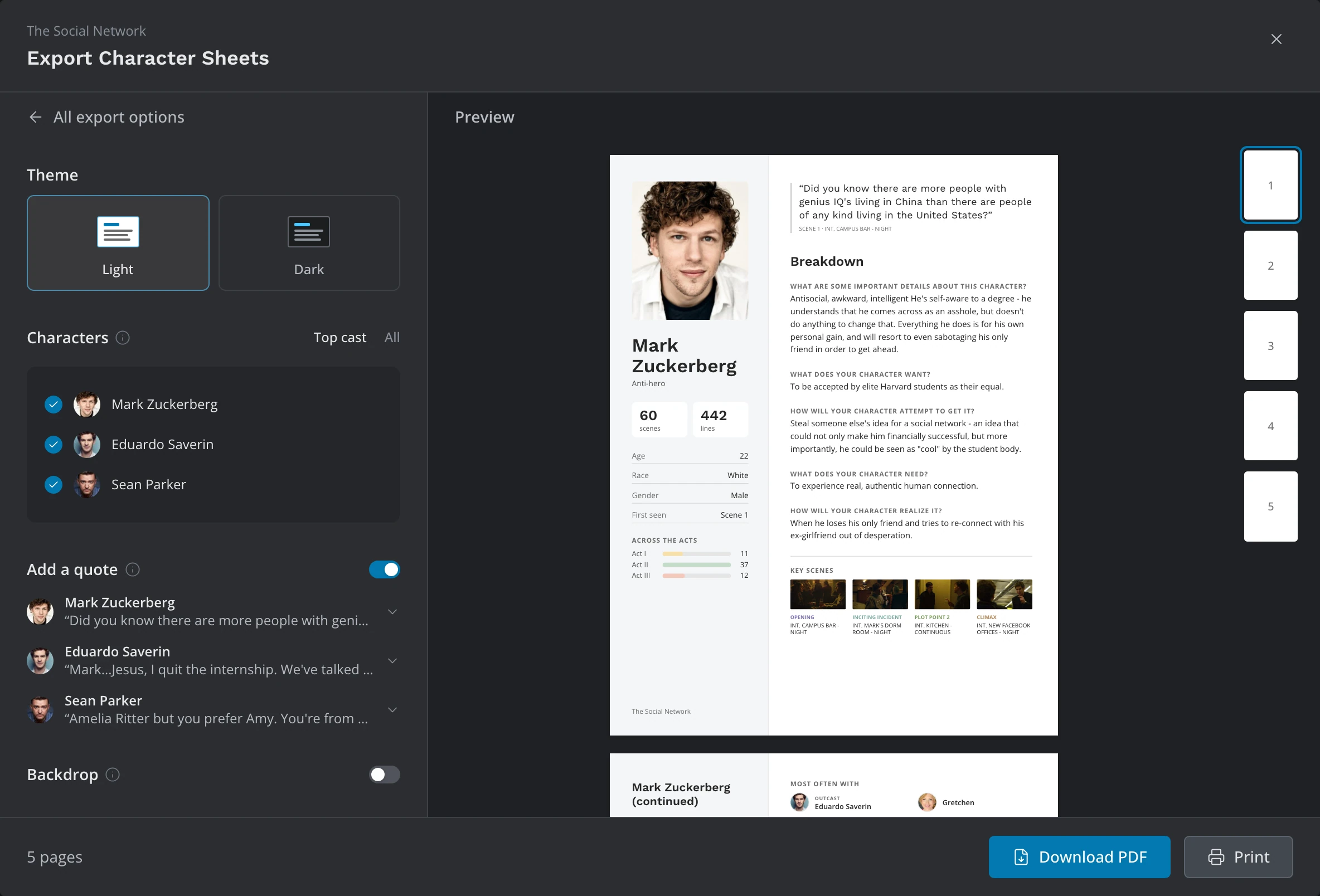Screen dimensions: 1320x896
Task: Jump to page 5 thumbnail
Action: click(x=1270, y=507)
